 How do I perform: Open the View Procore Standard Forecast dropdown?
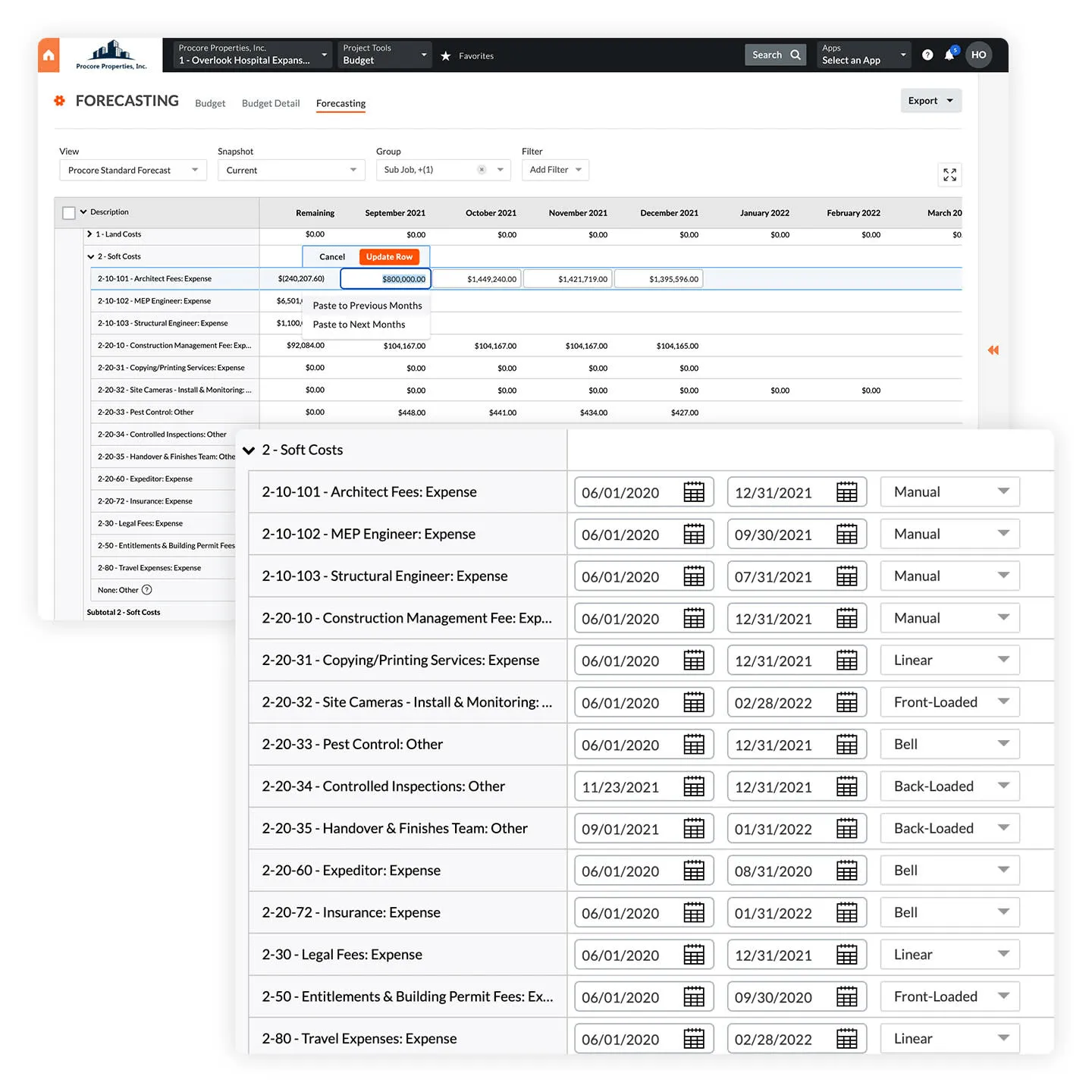pos(133,170)
